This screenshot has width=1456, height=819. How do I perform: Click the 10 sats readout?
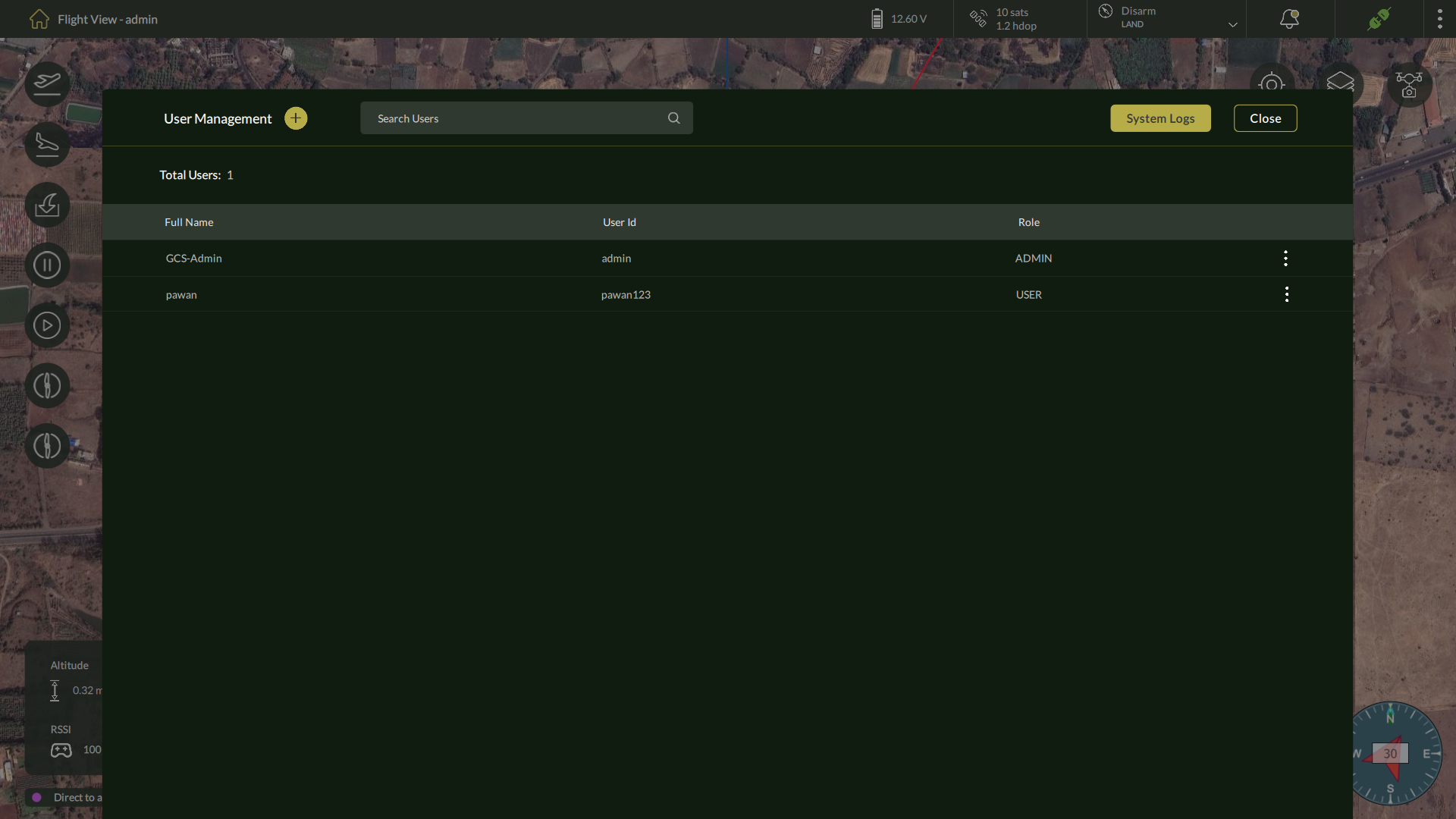click(1012, 12)
